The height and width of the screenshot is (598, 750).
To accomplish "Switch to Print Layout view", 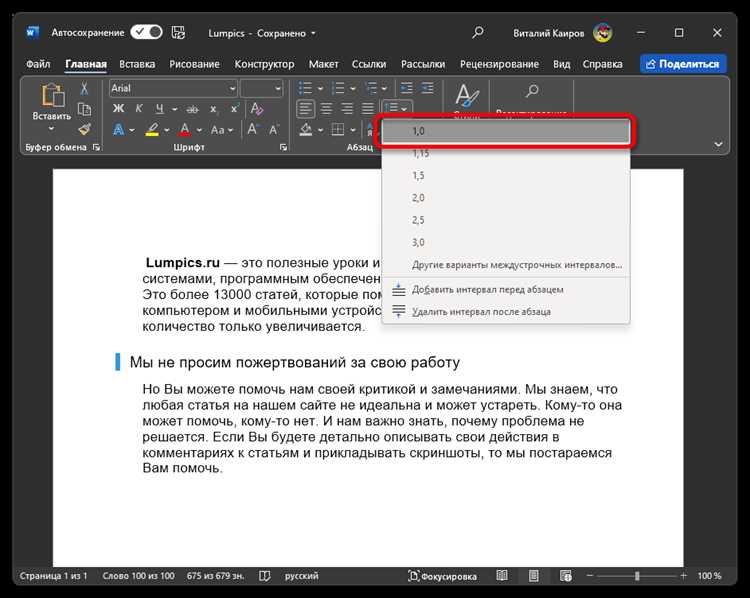I will coord(533,576).
